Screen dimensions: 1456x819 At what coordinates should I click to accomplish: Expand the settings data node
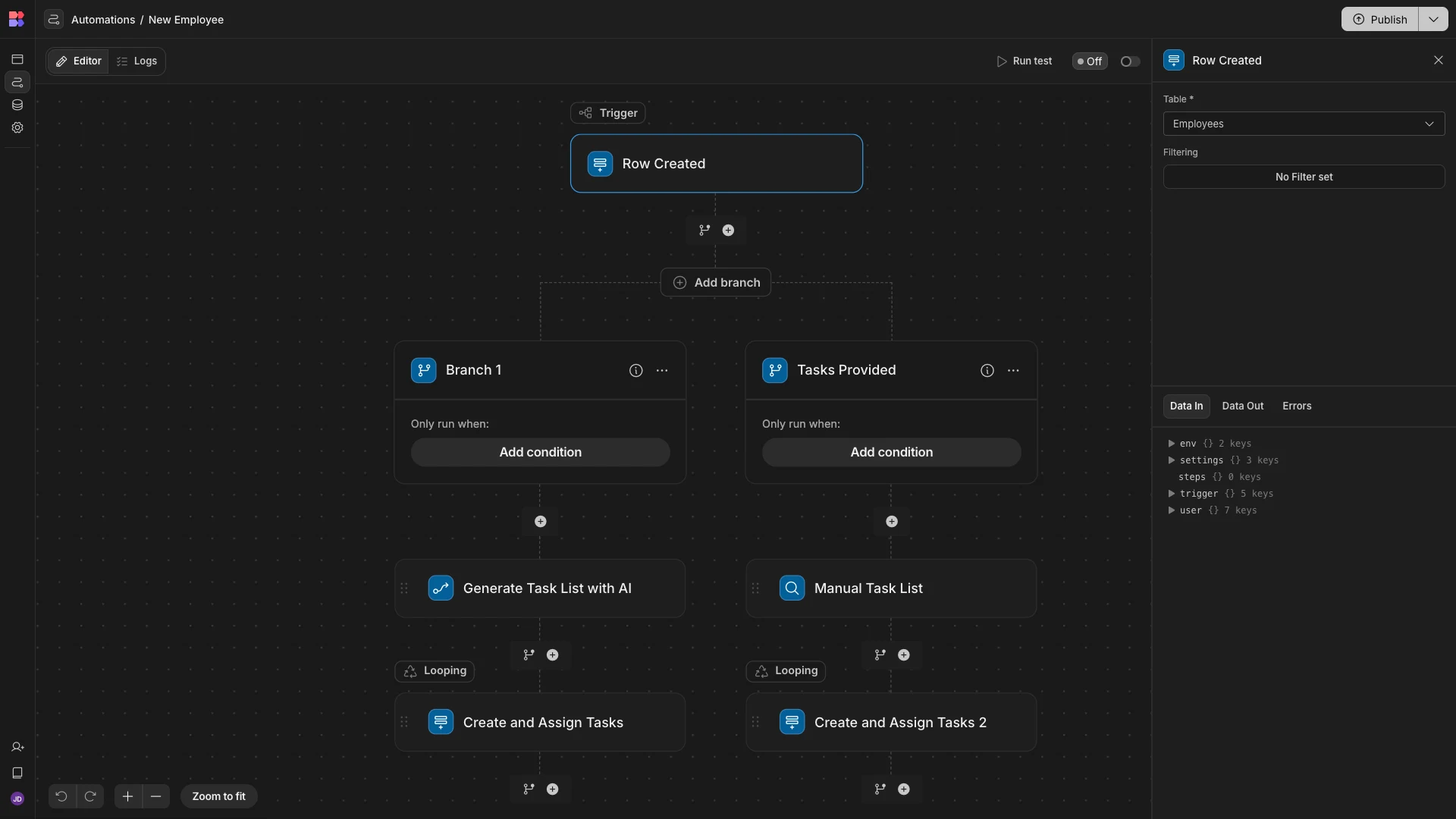pyautogui.click(x=1172, y=460)
